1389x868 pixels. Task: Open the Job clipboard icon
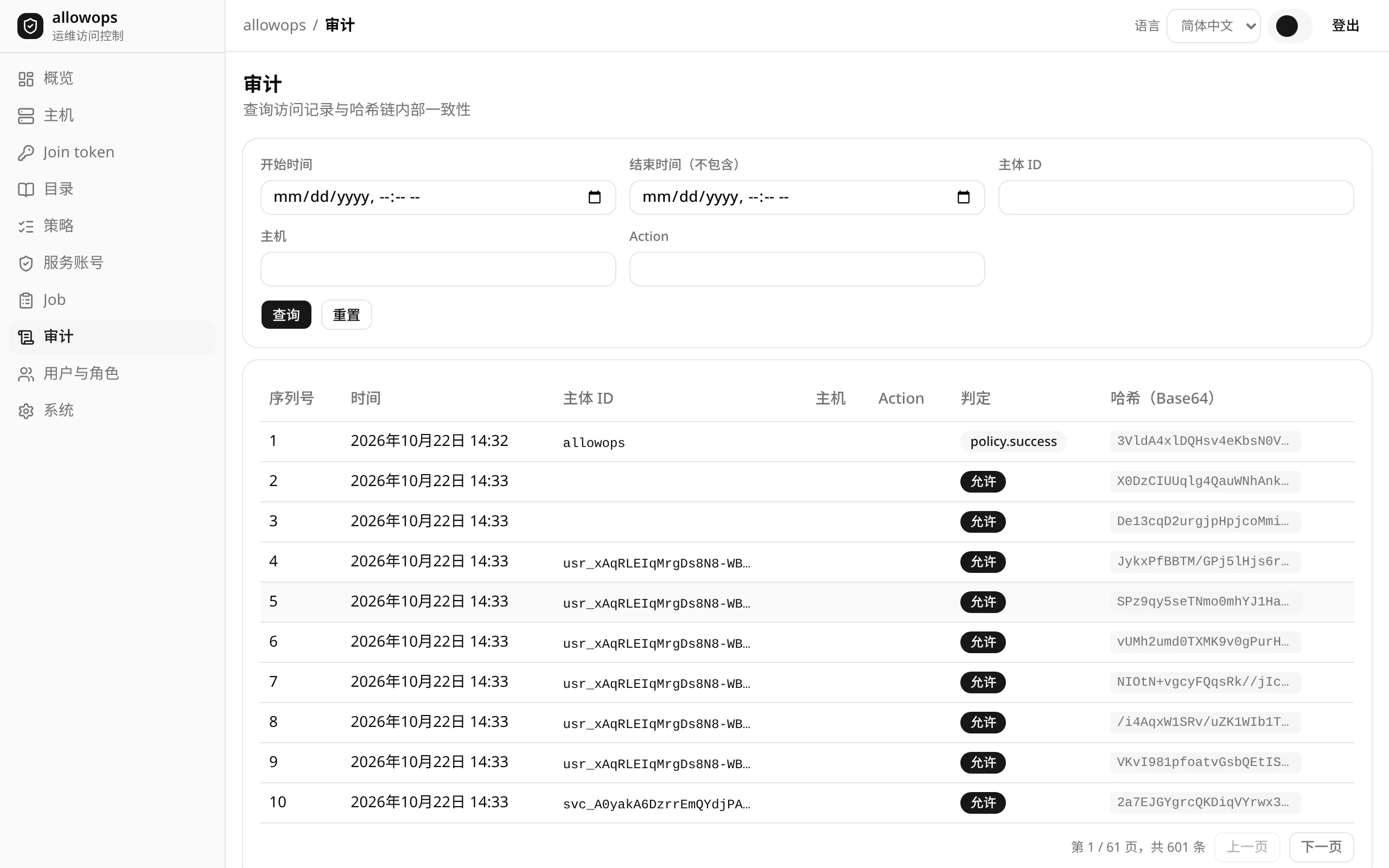pyautogui.click(x=26, y=300)
